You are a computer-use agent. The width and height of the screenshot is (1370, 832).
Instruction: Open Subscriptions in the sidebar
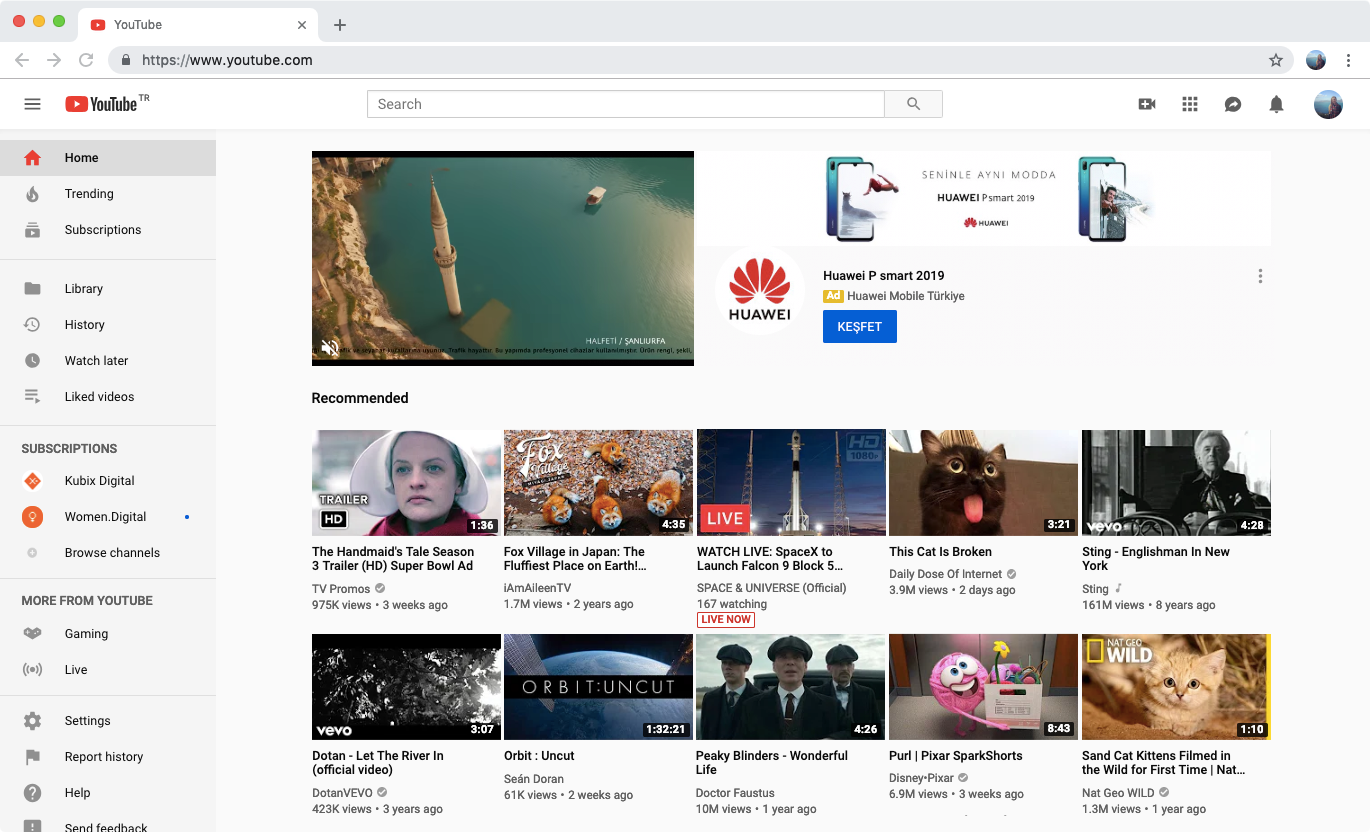coord(108,230)
